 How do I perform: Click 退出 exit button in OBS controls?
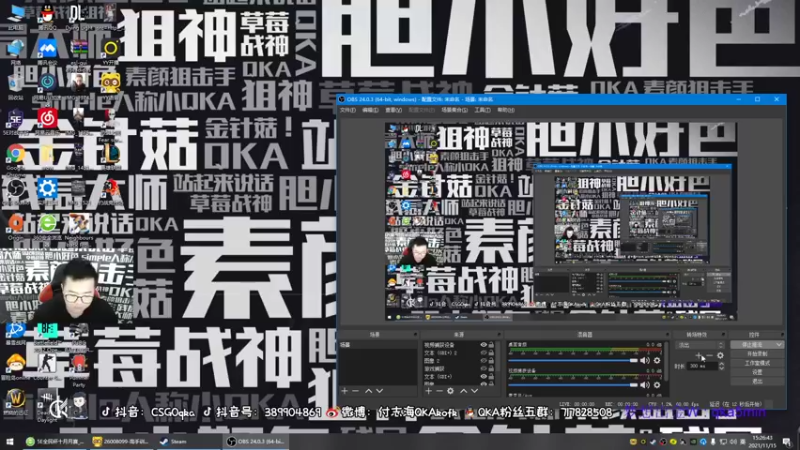click(x=757, y=381)
